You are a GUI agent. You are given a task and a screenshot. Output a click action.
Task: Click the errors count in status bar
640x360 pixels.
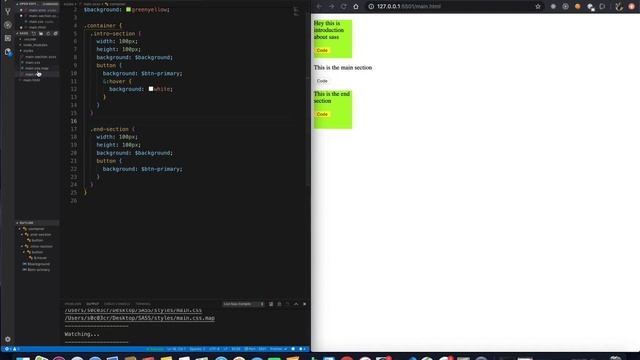pos(7,349)
